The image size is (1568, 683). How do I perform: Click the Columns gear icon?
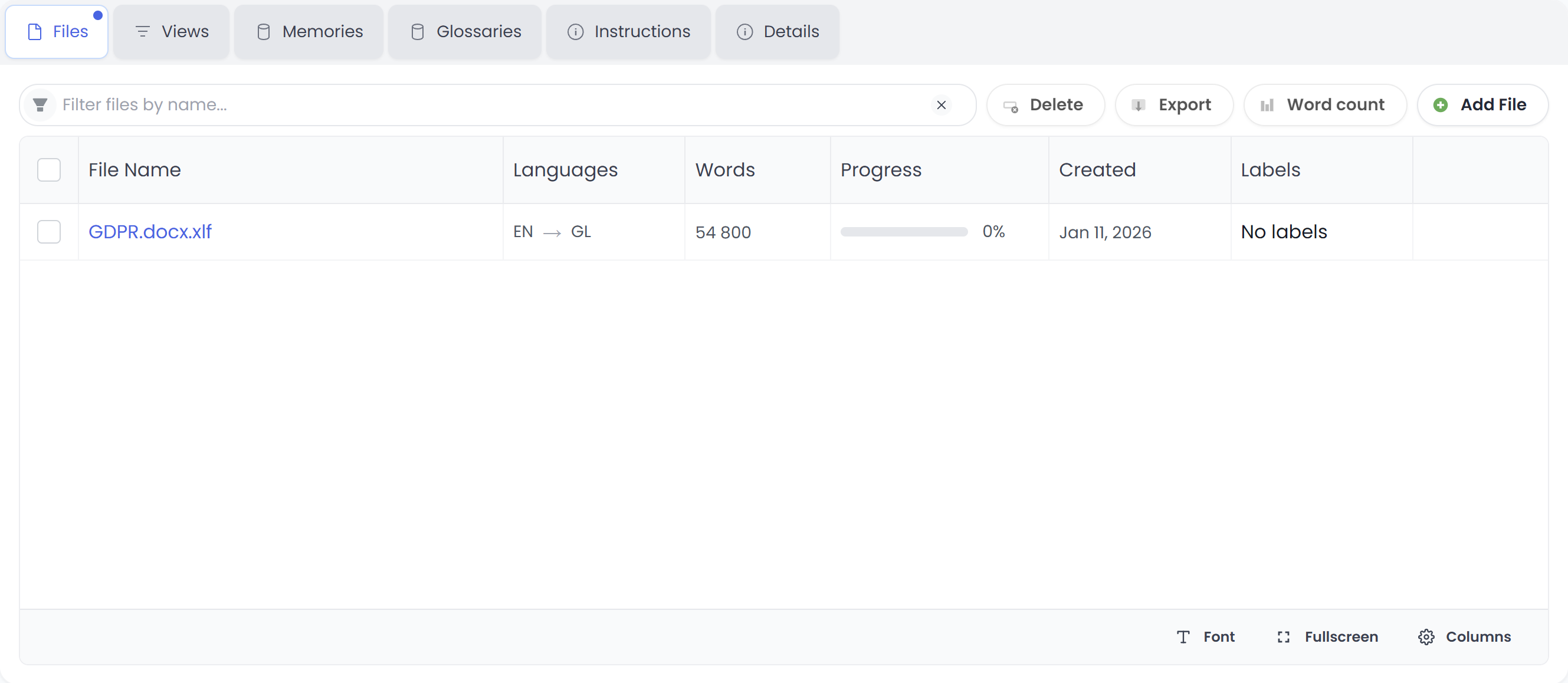pyautogui.click(x=1428, y=637)
